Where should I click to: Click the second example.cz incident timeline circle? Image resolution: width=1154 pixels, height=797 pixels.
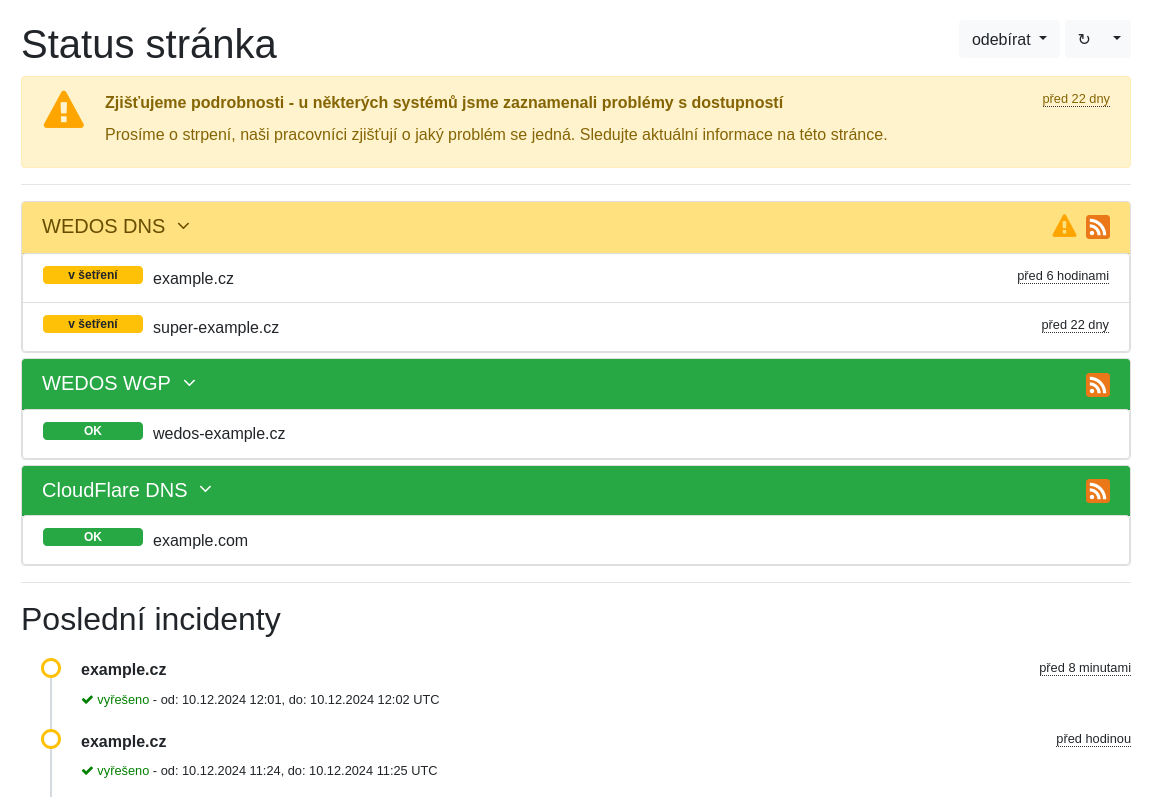(x=51, y=739)
